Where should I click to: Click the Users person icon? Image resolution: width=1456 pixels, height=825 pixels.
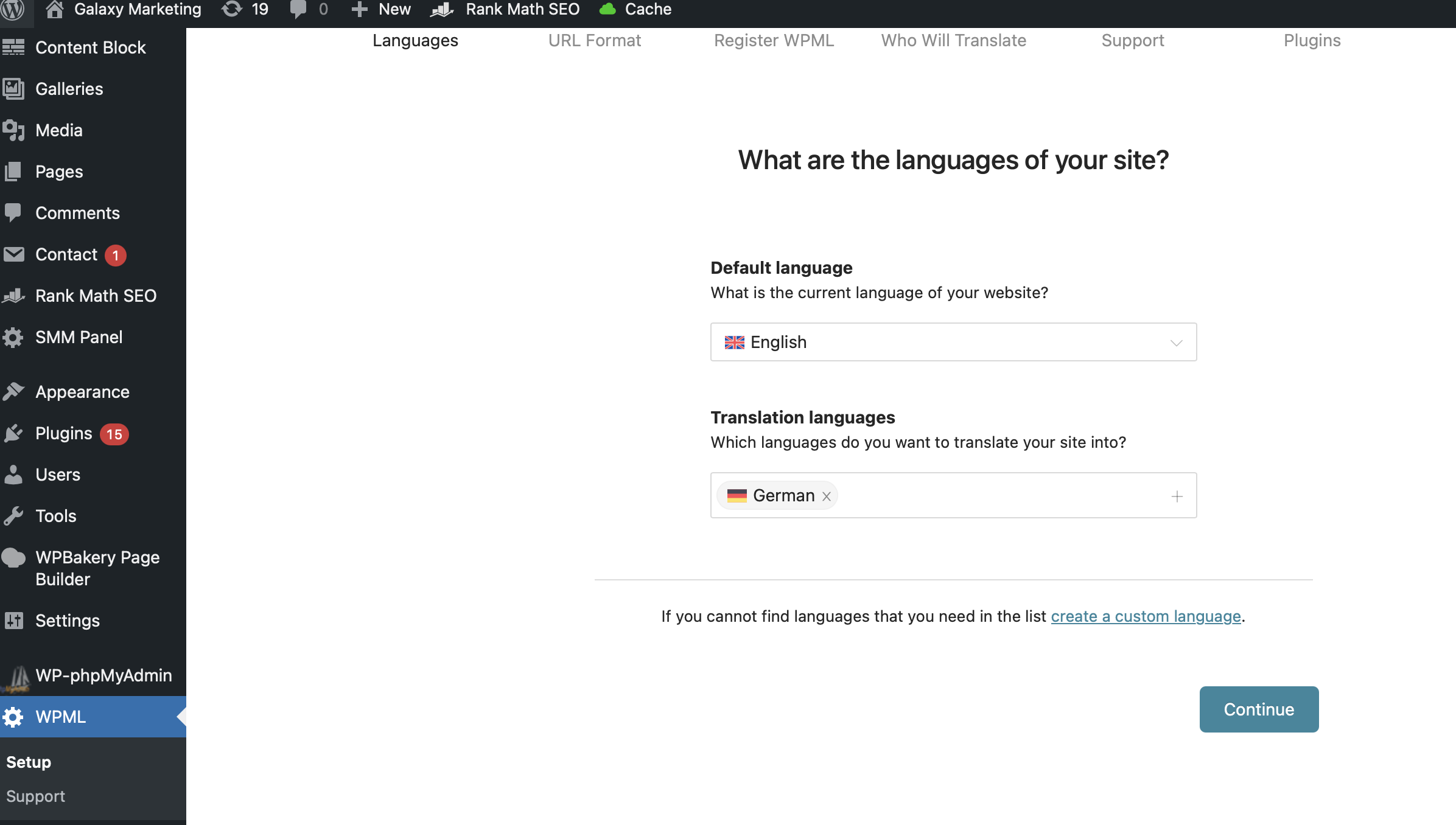tap(13, 475)
